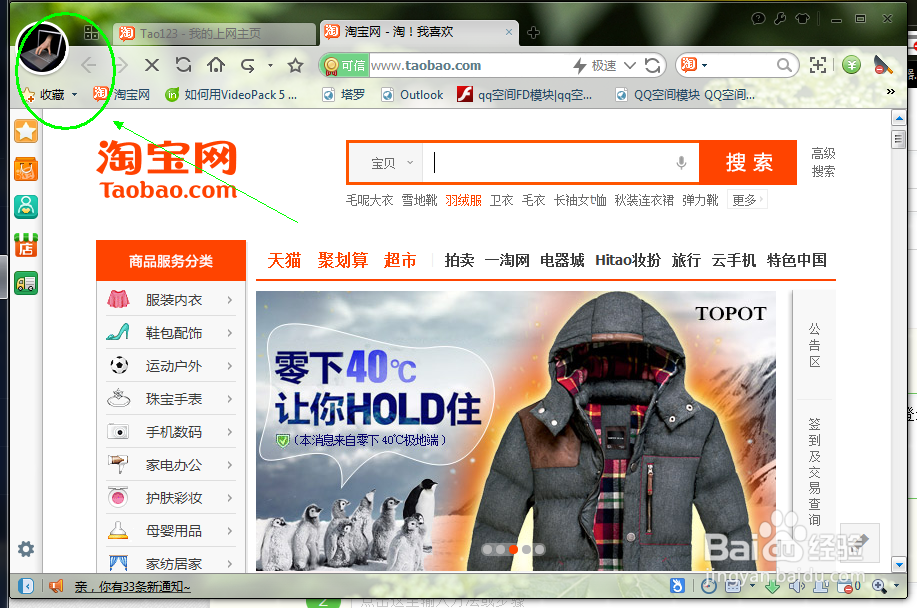
Task: Open the 聚划算 navigation tab
Action: (343, 260)
